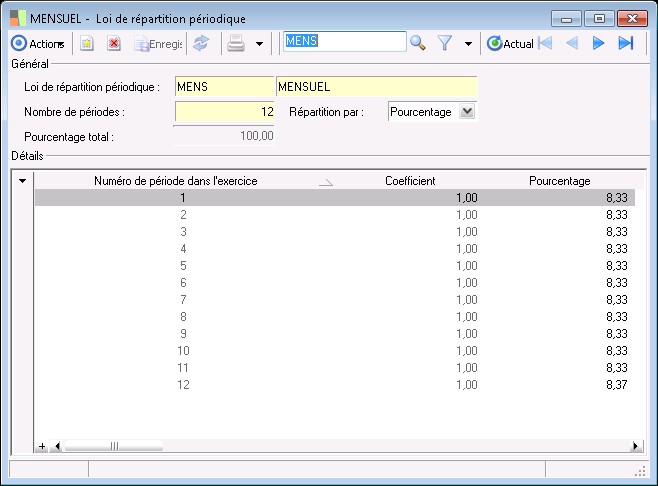This screenshot has width=658, height=486.
Task: Click the Enregistrer save button
Action: [158, 44]
